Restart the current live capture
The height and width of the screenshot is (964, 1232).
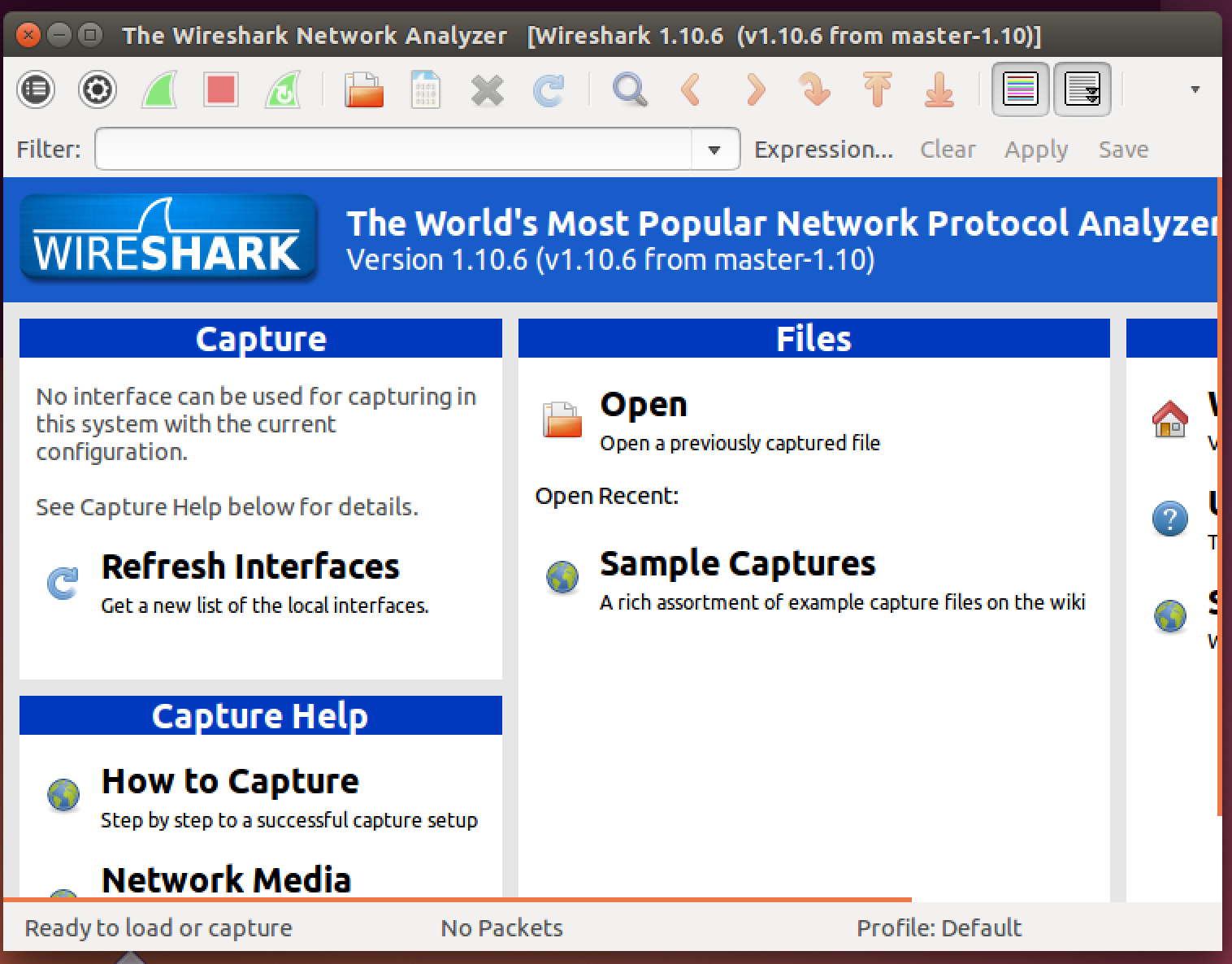coord(283,89)
